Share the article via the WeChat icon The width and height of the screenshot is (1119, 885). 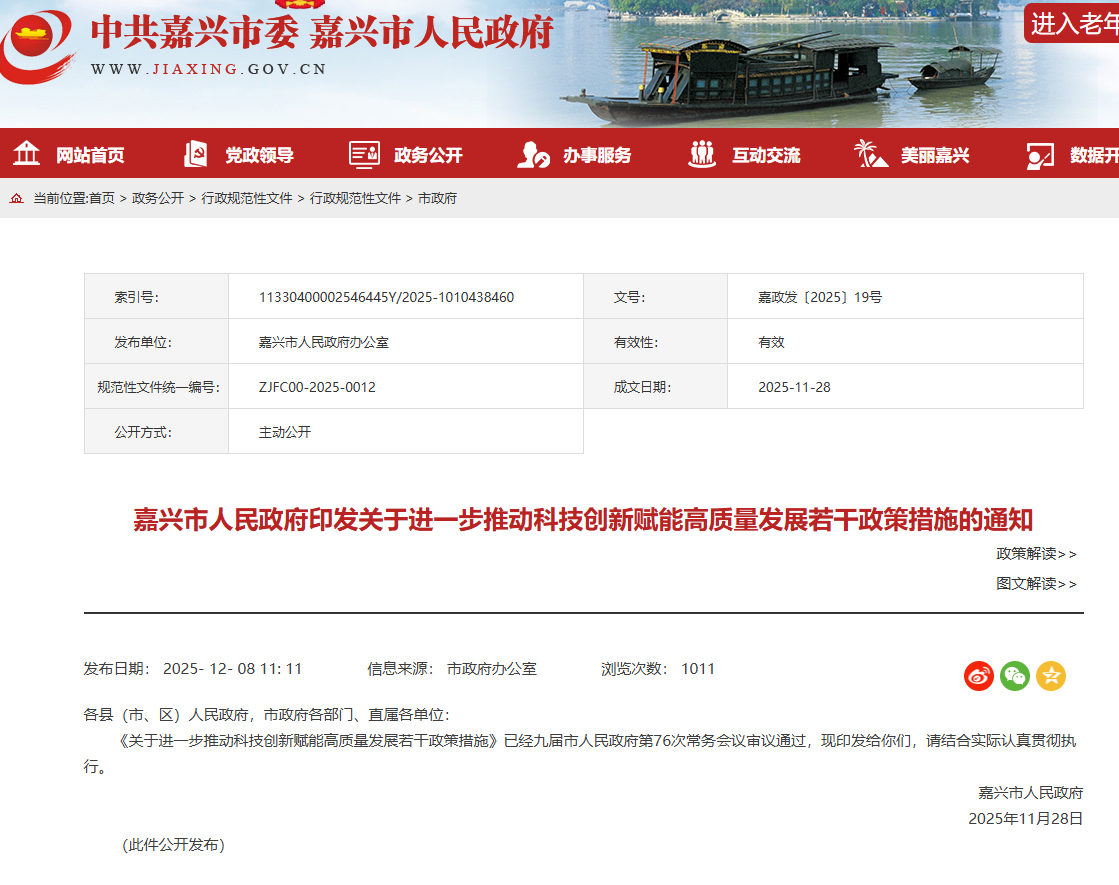1014,676
